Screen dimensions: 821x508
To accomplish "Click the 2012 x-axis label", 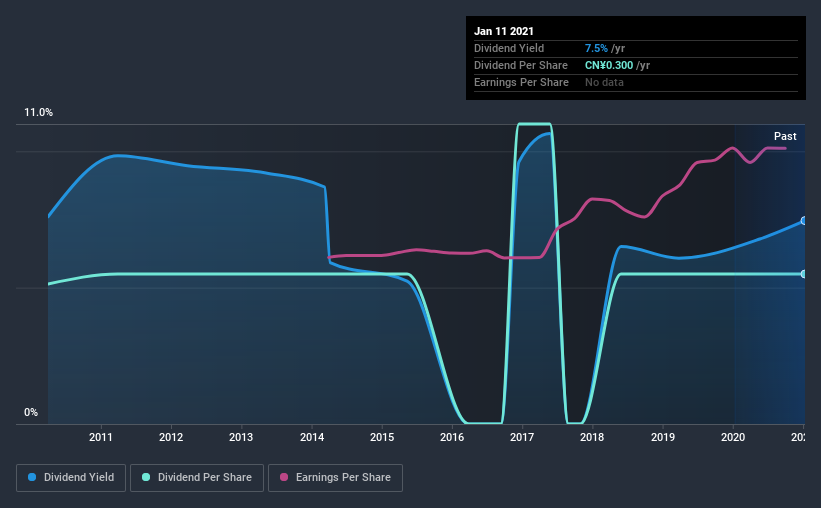I will [171, 437].
